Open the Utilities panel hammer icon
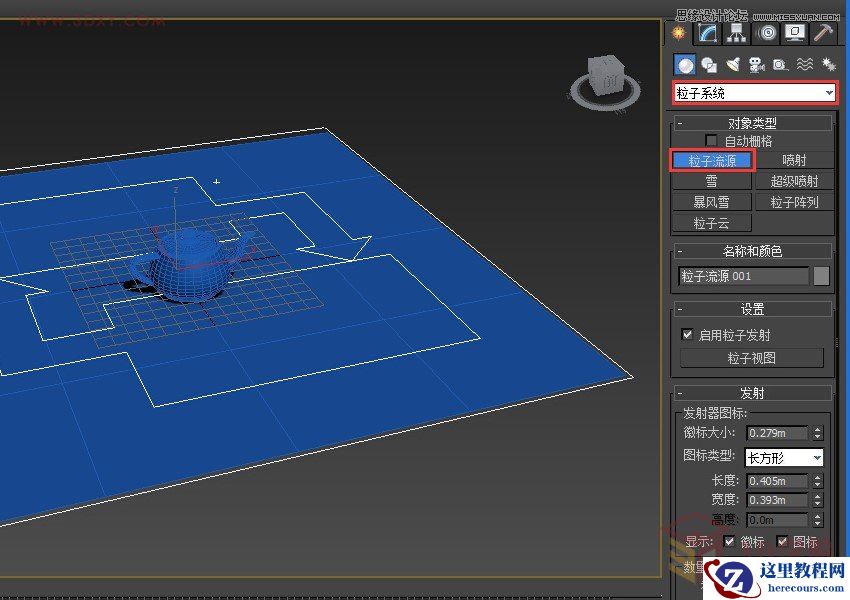 click(x=823, y=33)
